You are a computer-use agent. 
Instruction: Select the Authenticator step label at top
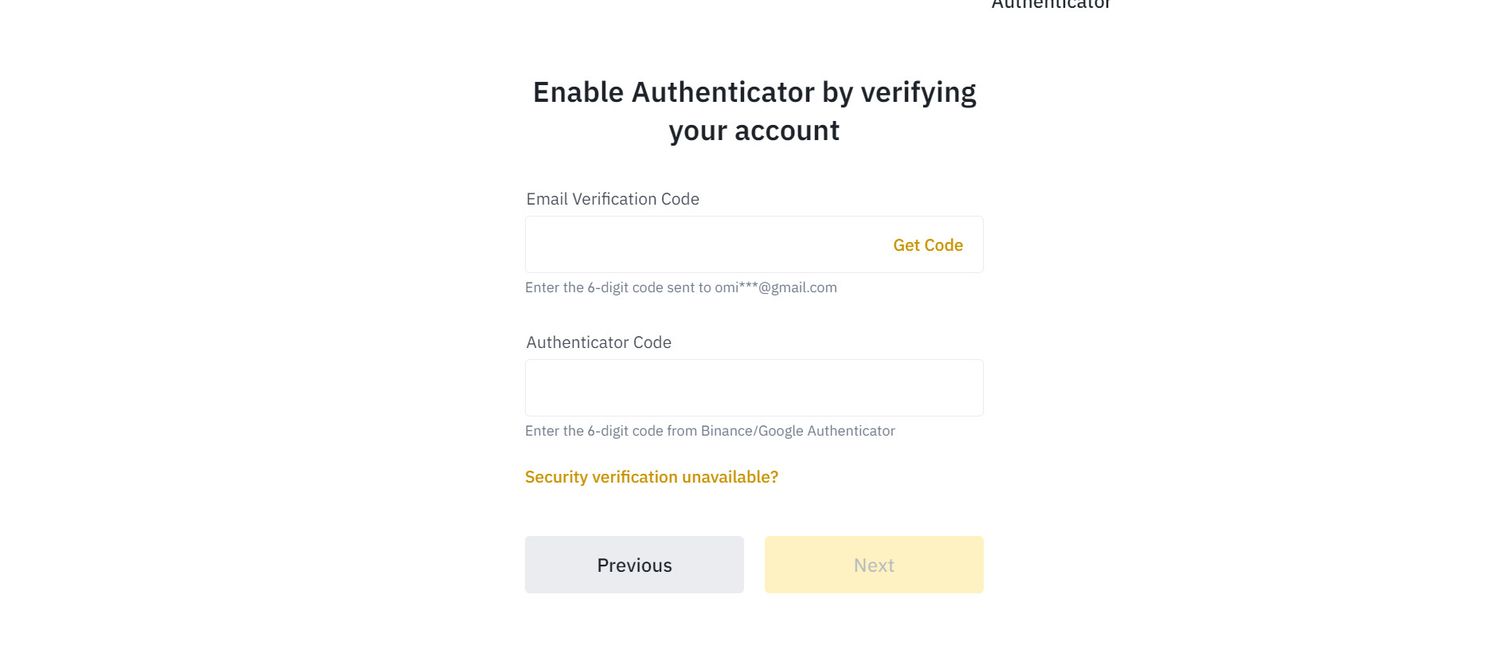1051,5
